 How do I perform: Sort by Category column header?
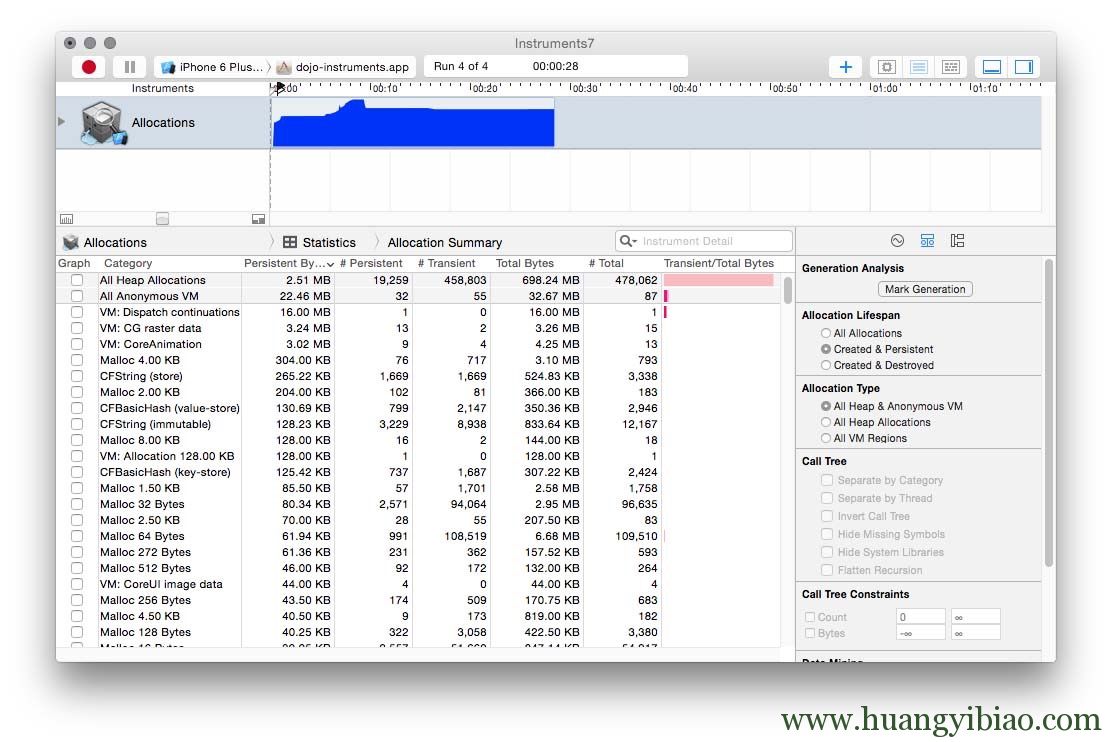pyautogui.click(x=170, y=263)
